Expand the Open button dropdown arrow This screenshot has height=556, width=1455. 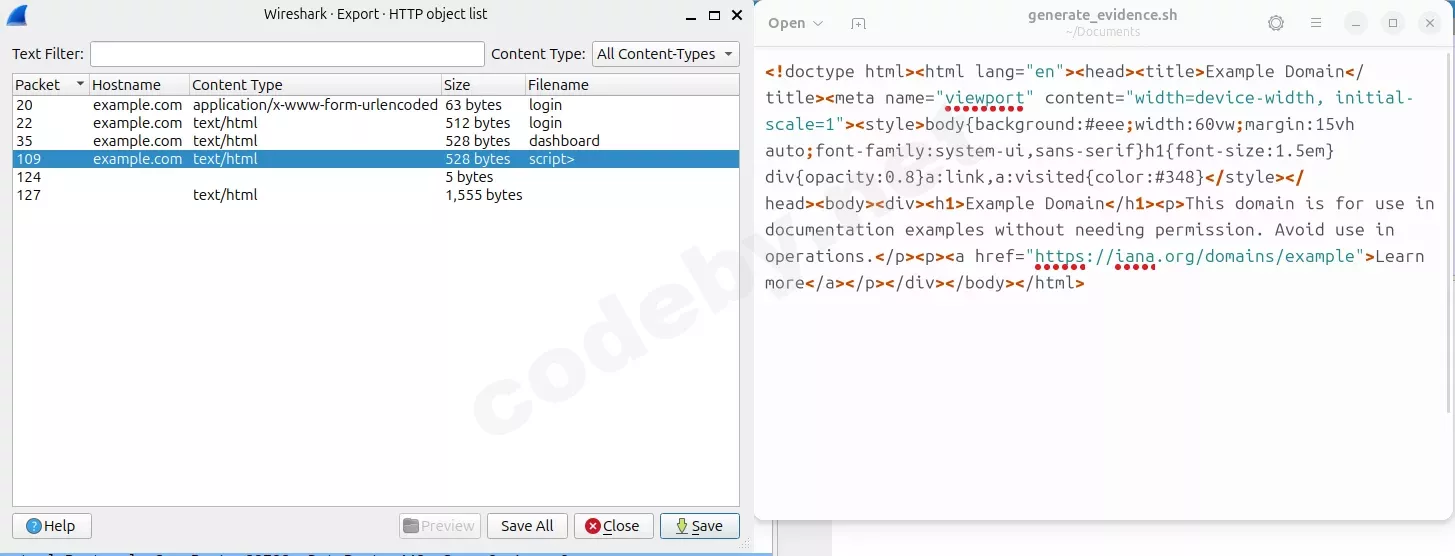(818, 23)
